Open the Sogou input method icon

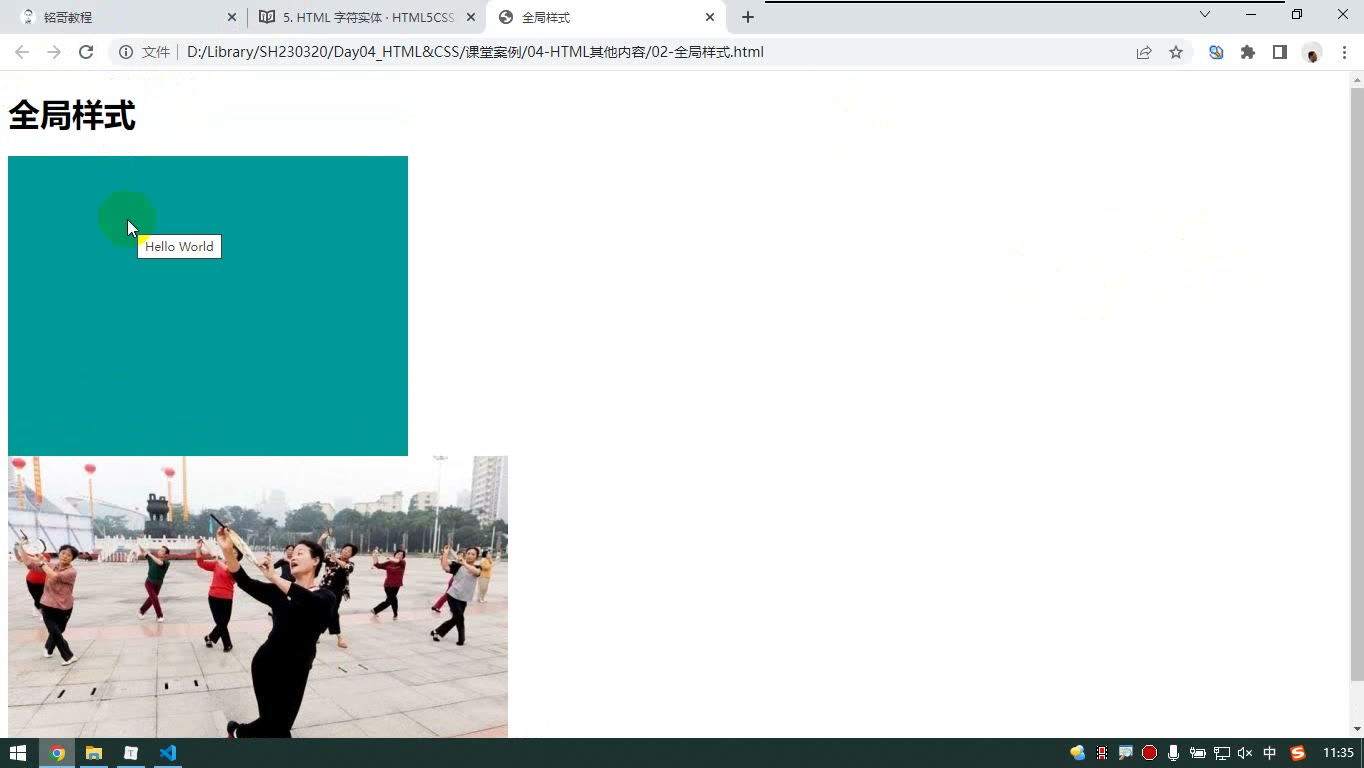pyautogui.click(x=1298, y=753)
